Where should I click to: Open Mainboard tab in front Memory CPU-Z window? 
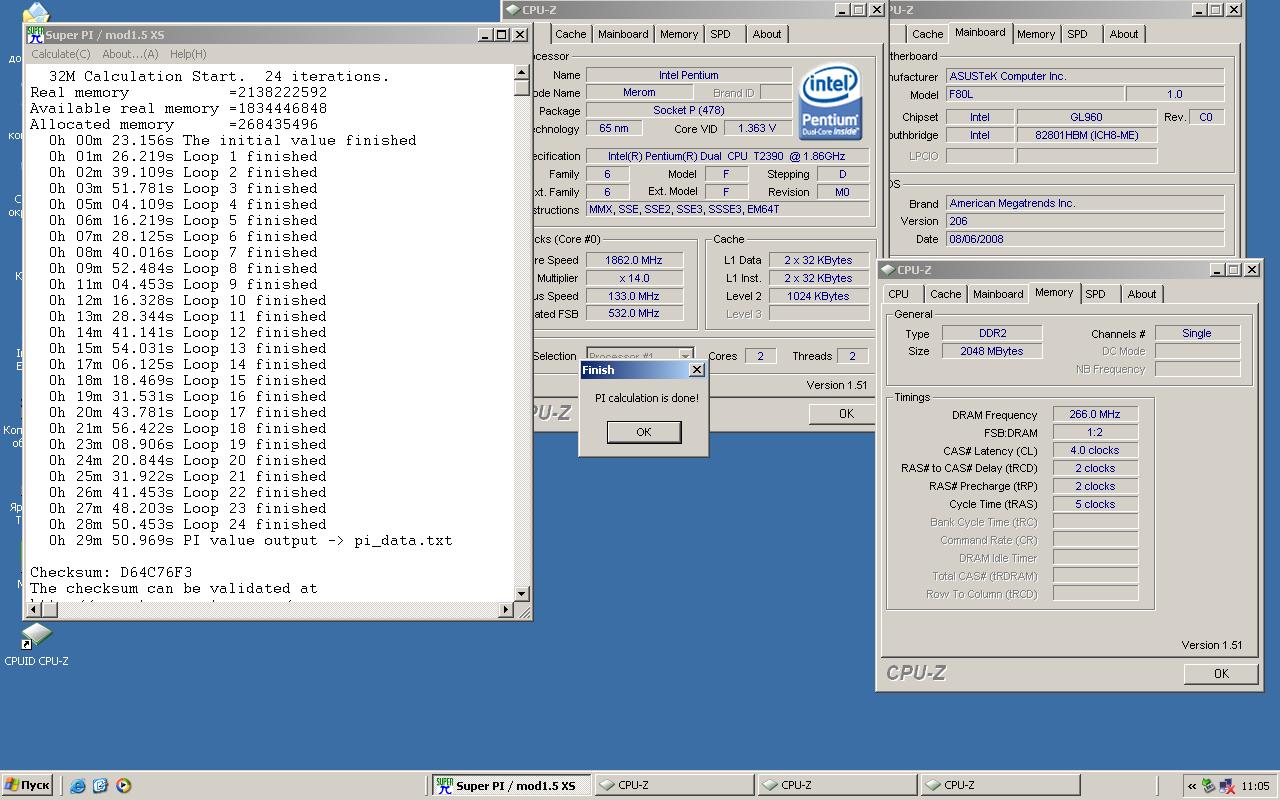(x=998, y=294)
